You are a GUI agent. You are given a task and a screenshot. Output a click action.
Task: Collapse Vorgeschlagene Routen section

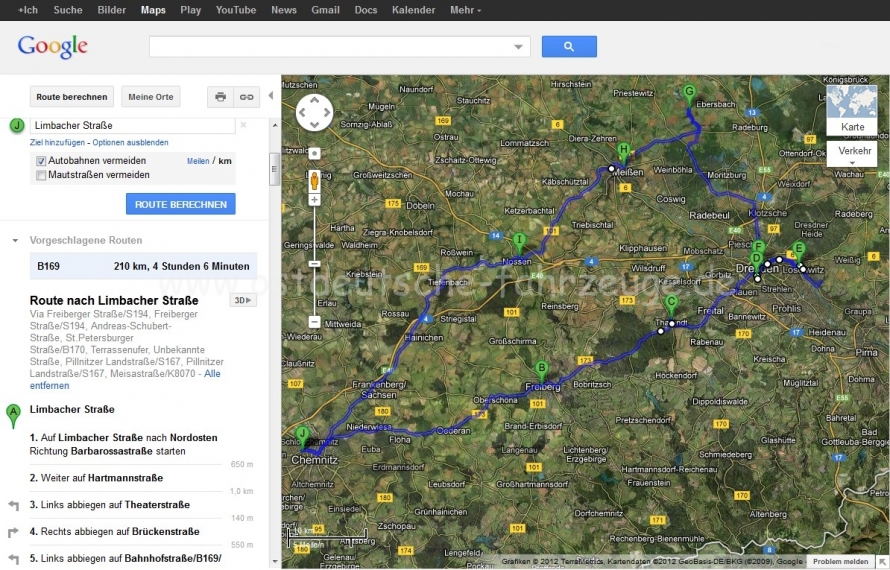point(15,241)
